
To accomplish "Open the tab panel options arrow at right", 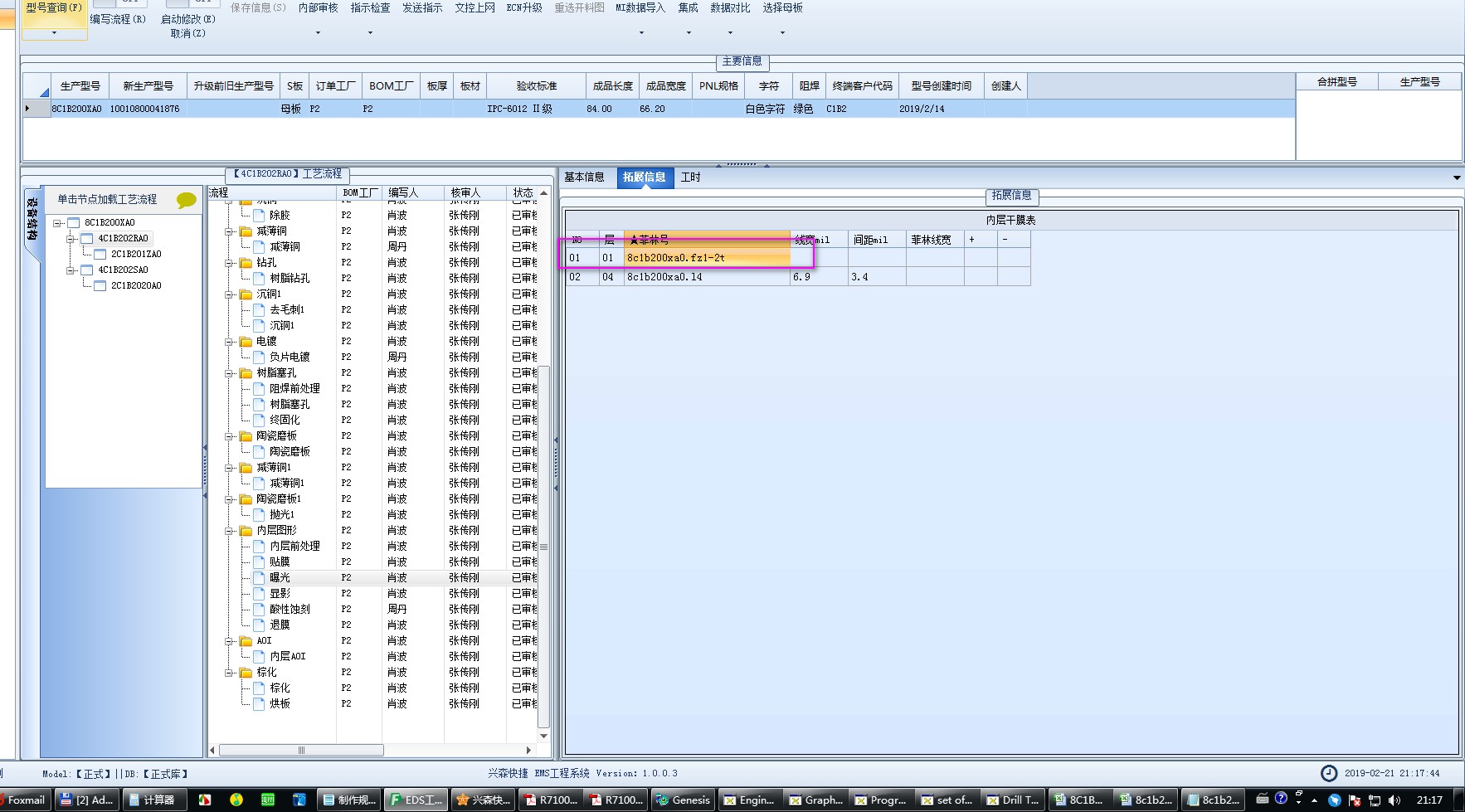I will click(1457, 177).
